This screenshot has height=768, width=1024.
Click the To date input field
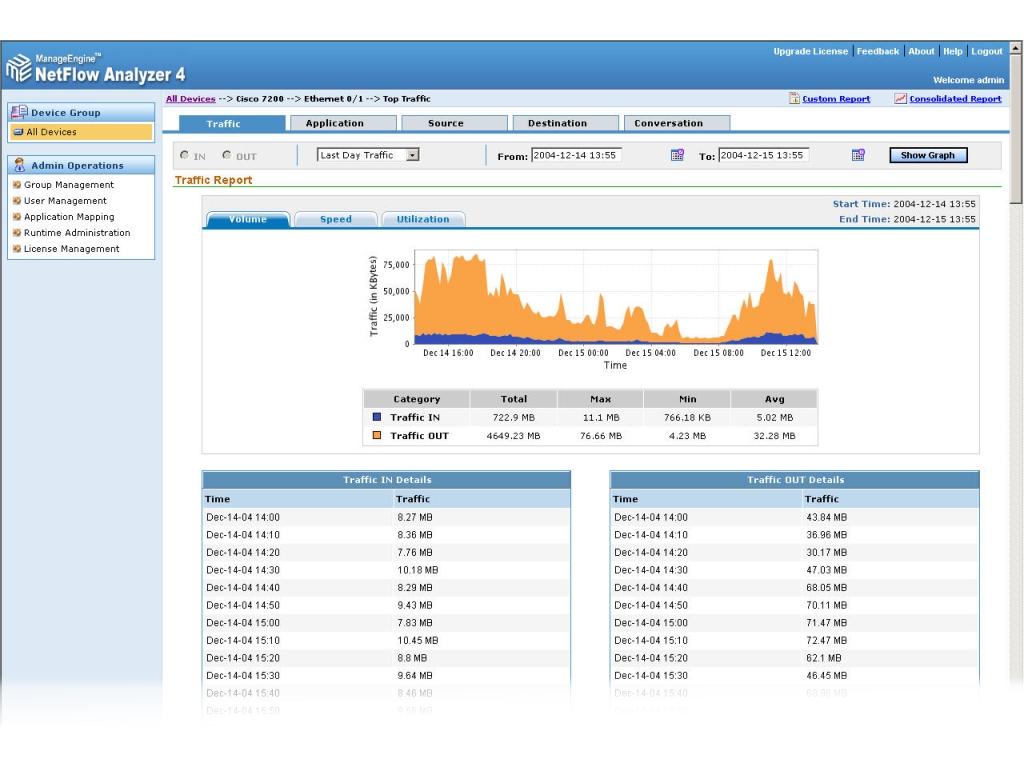tap(763, 155)
